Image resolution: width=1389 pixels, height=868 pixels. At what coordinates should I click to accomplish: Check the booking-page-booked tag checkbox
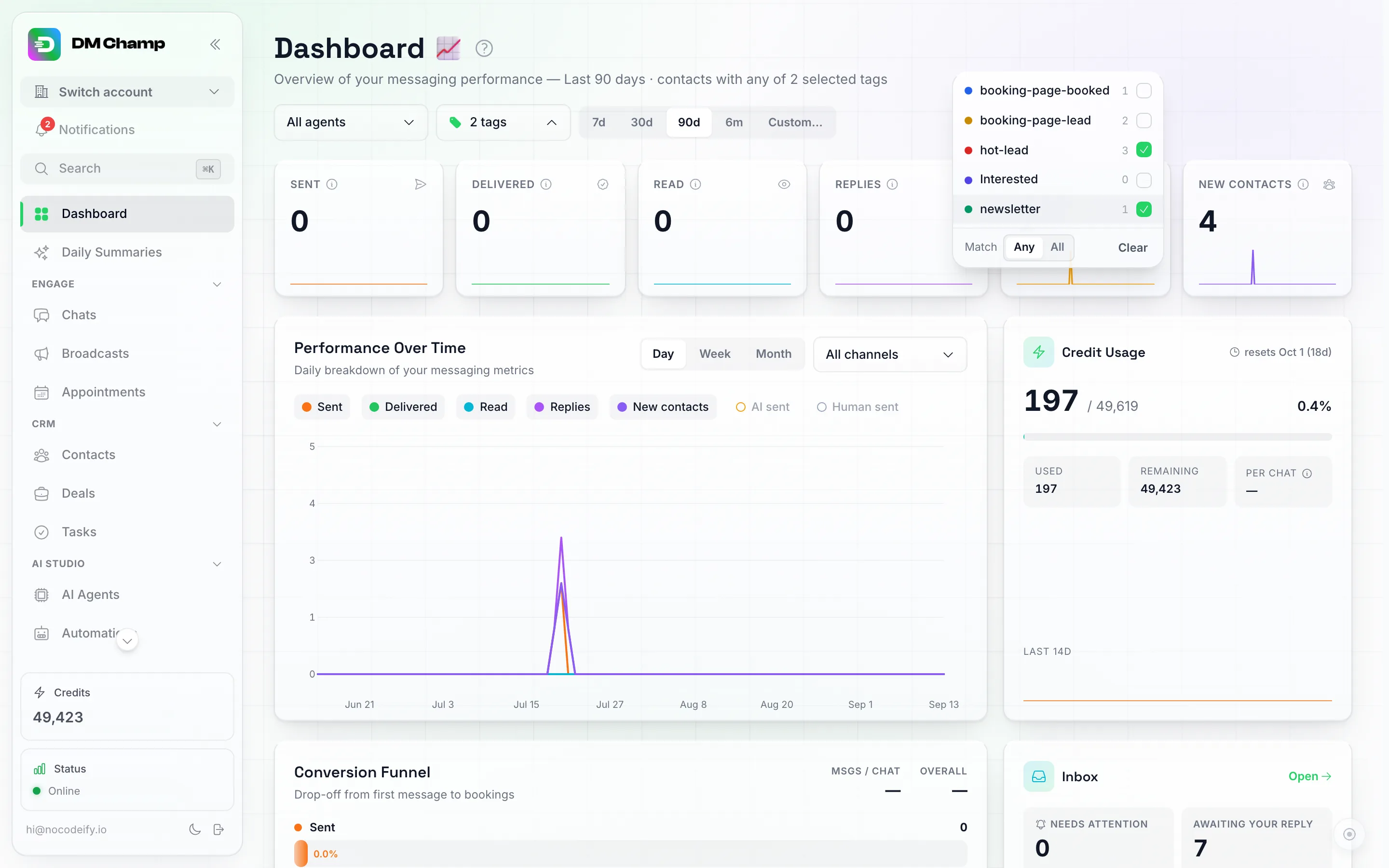tap(1144, 91)
